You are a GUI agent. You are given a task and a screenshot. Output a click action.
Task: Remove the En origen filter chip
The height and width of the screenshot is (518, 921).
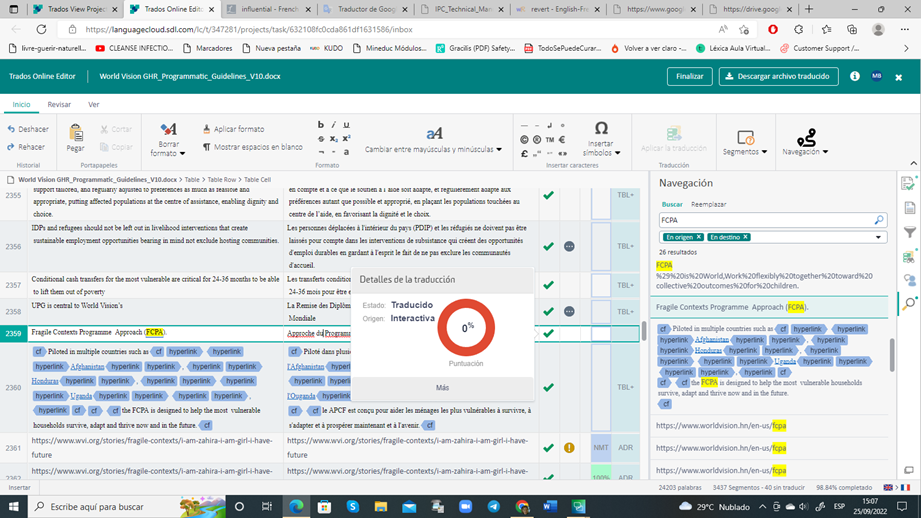tap(699, 237)
